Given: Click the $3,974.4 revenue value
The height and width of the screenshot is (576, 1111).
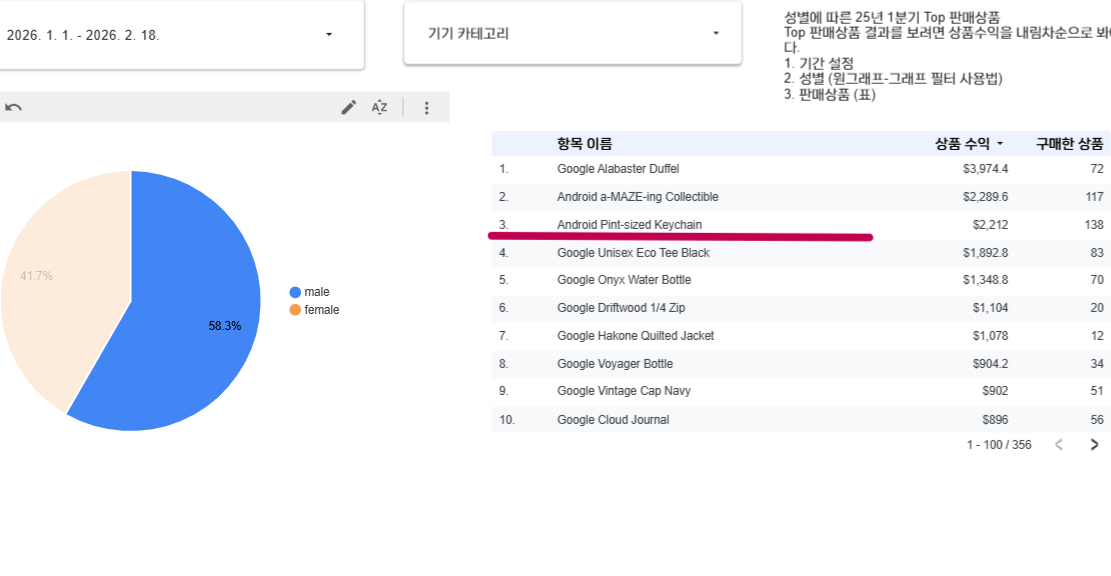Looking at the screenshot, I should pyautogui.click(x=985, y=169).
